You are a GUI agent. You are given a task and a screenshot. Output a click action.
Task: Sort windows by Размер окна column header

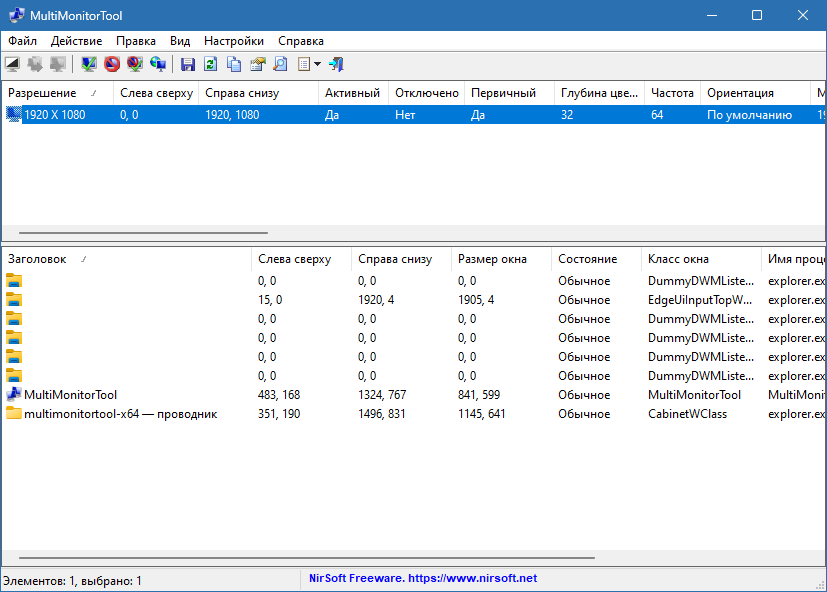click(501, 259)
